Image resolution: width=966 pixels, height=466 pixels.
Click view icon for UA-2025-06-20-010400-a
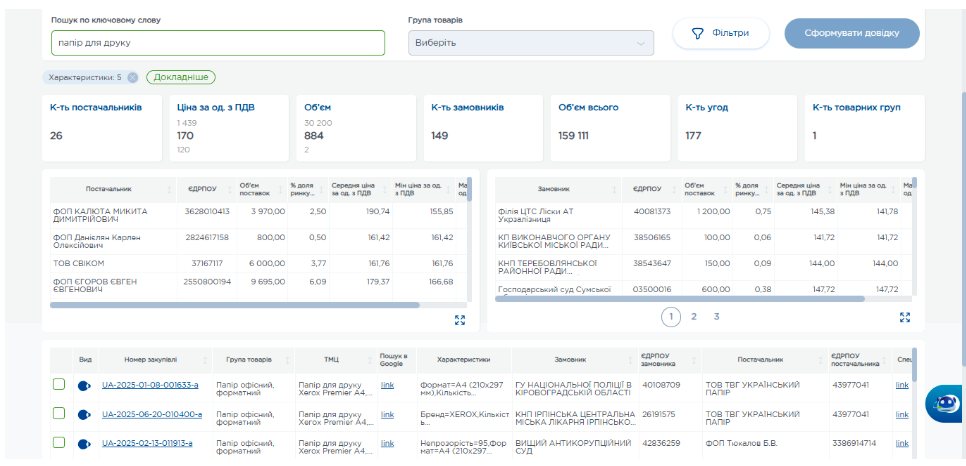(x=84, y=414)
